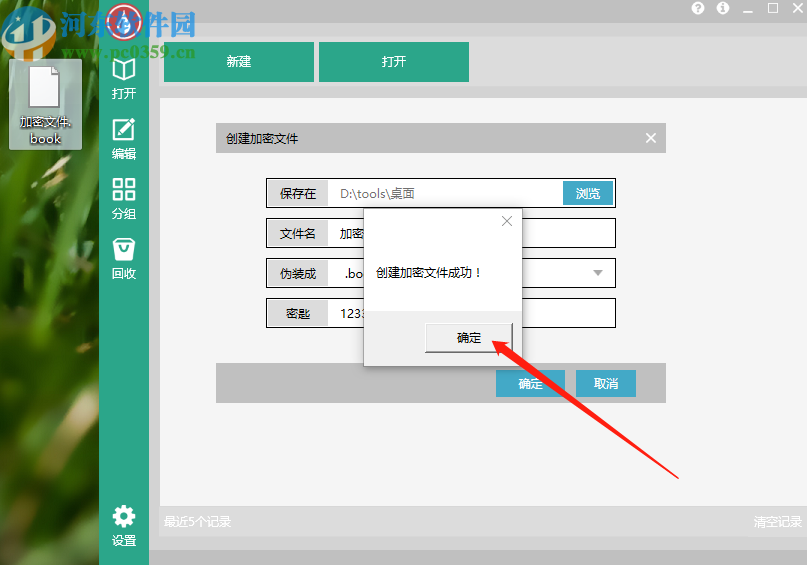Open the info icon in title bar
The image size is (807, 565).
pos(723,8)
